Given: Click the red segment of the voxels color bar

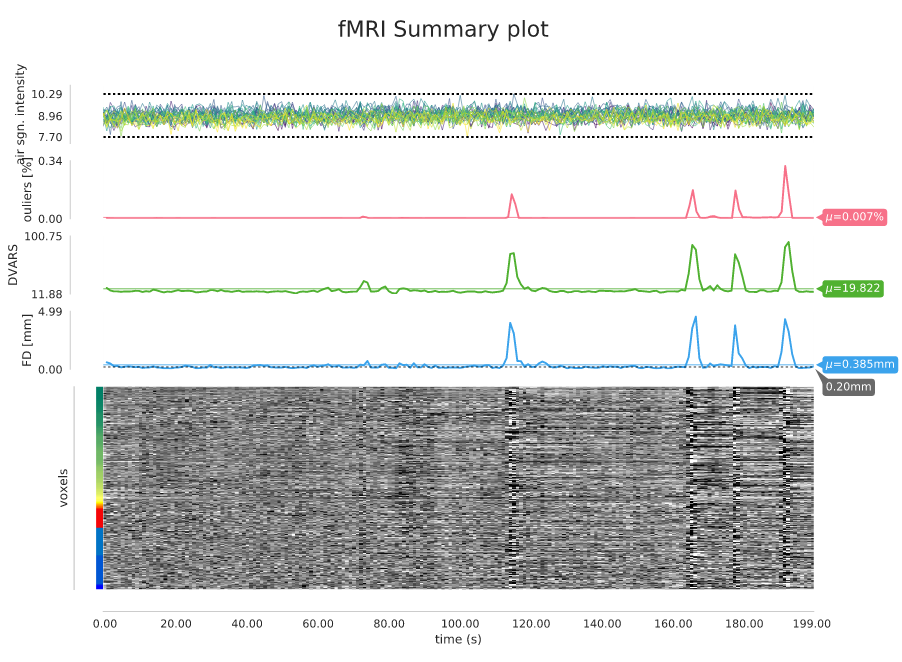Looking at the screenshot, I should click(x=99, y=516).
